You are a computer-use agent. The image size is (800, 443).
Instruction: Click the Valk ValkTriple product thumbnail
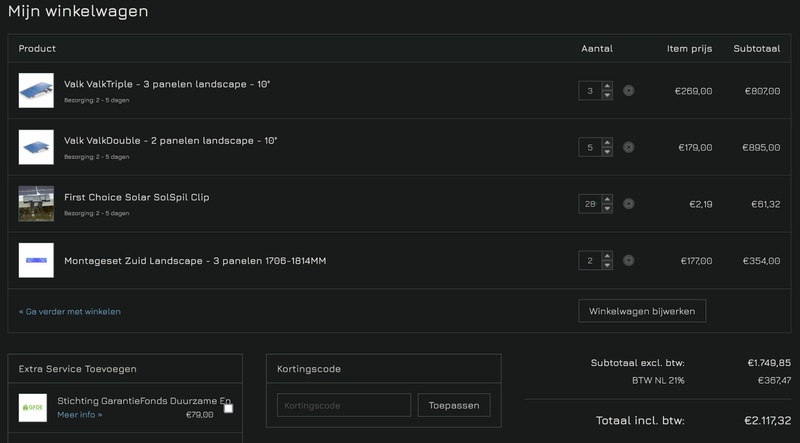click(x=36, y=90)
